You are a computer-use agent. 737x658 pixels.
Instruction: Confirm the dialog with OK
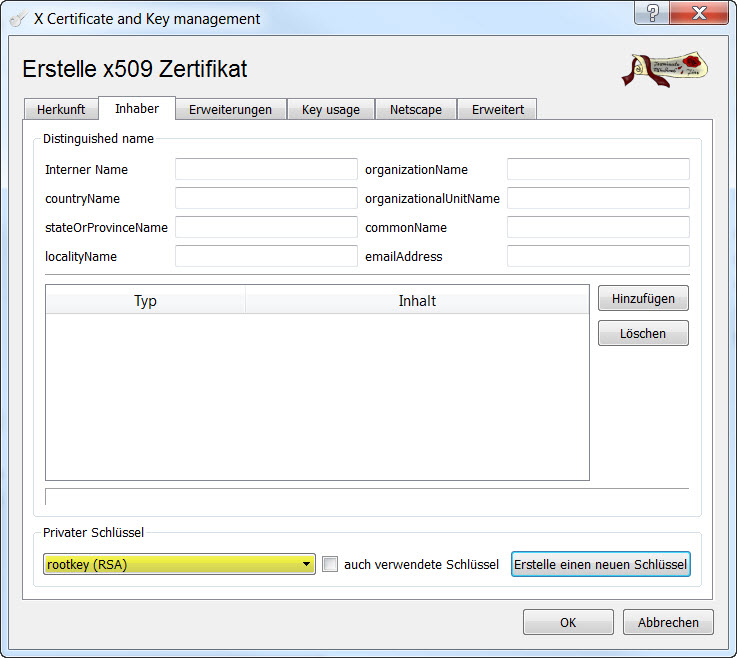click(x=568, y=622)
